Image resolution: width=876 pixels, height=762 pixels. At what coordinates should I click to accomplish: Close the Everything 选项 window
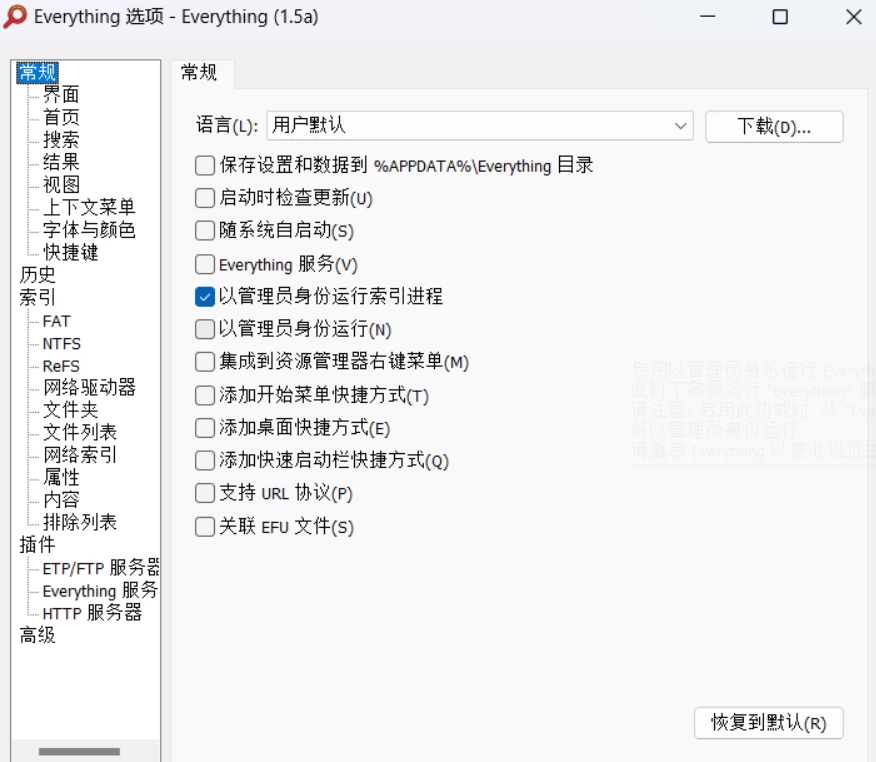pyautogui.click(x=854, y=17)
